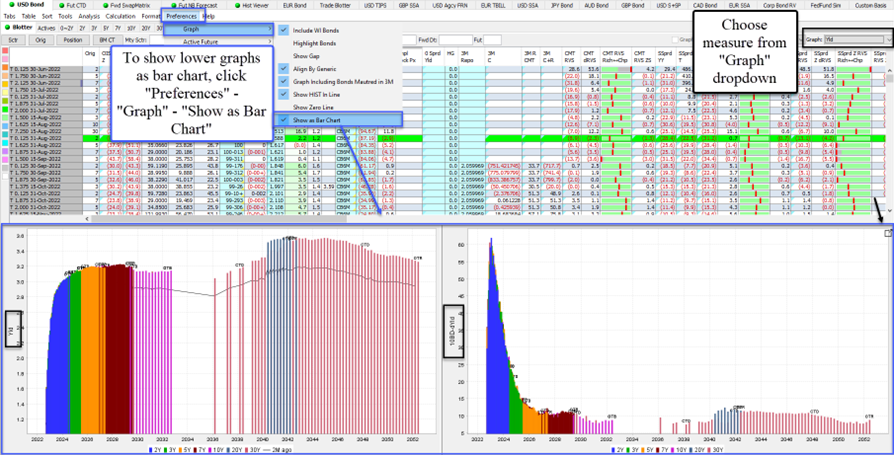
Task: Open the Preferences menu
Action: point(181,16)
